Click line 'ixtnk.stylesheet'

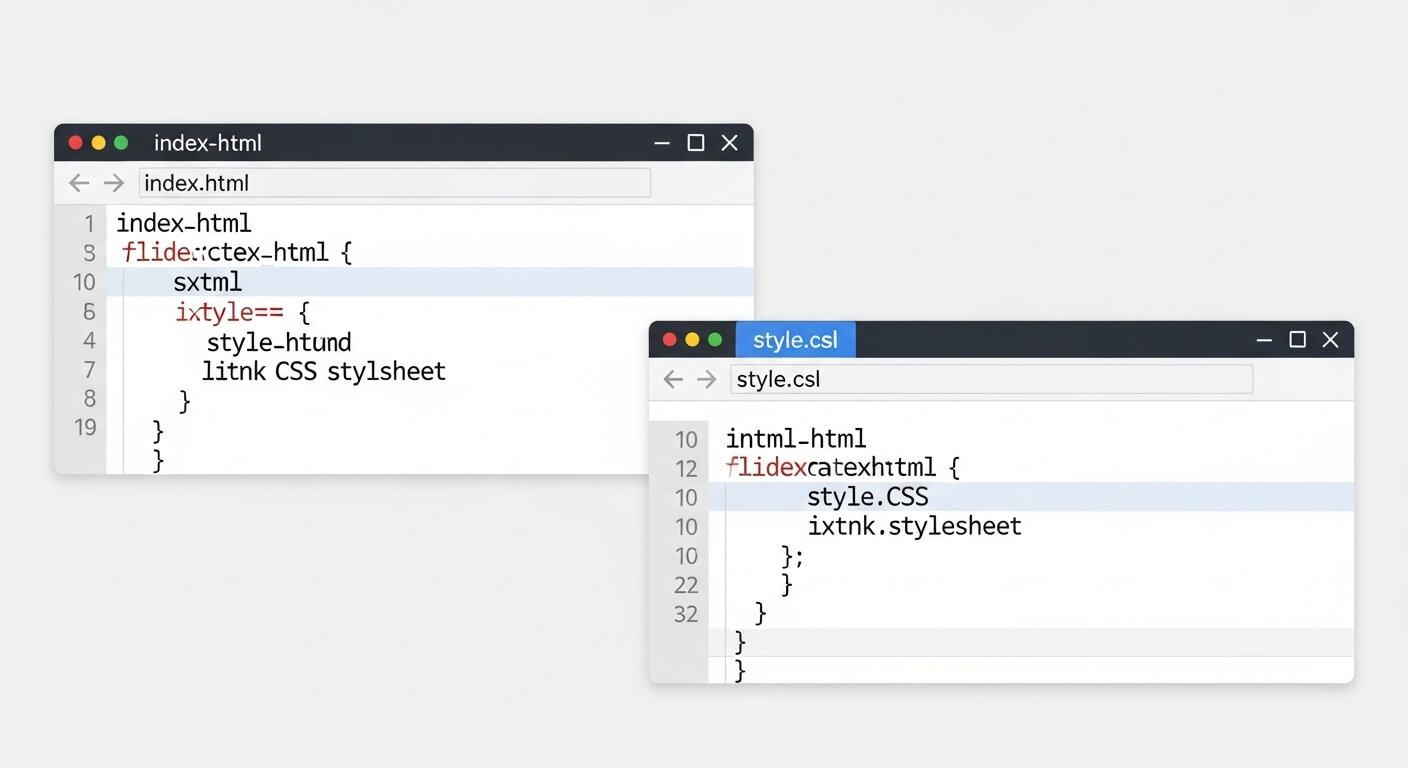tap(915, 526)
